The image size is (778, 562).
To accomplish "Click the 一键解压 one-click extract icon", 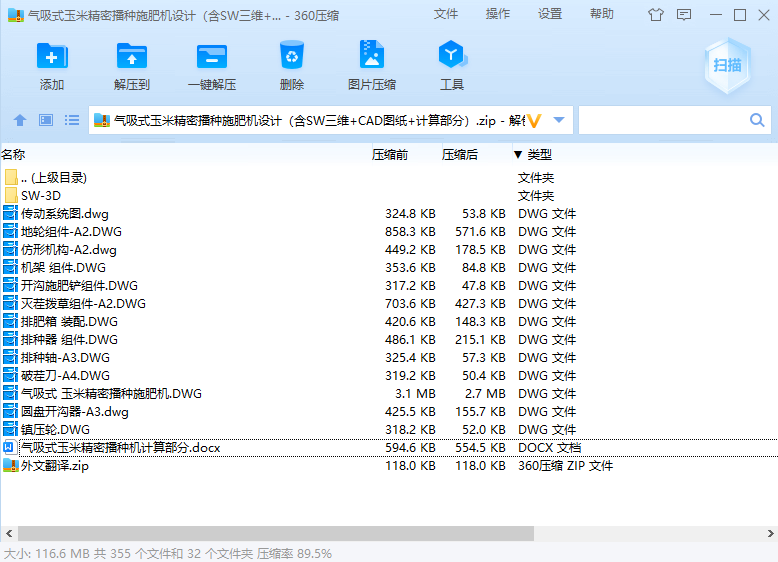I will point(212,56).
